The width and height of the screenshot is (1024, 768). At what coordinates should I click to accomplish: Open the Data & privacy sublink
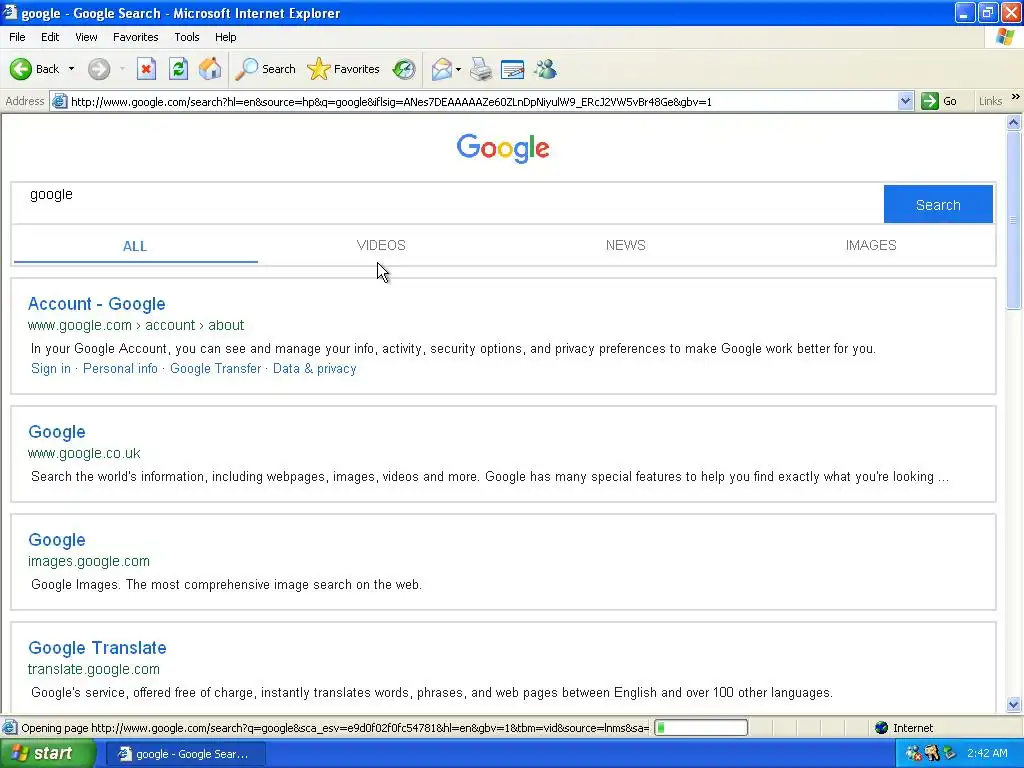pos(315,368)
